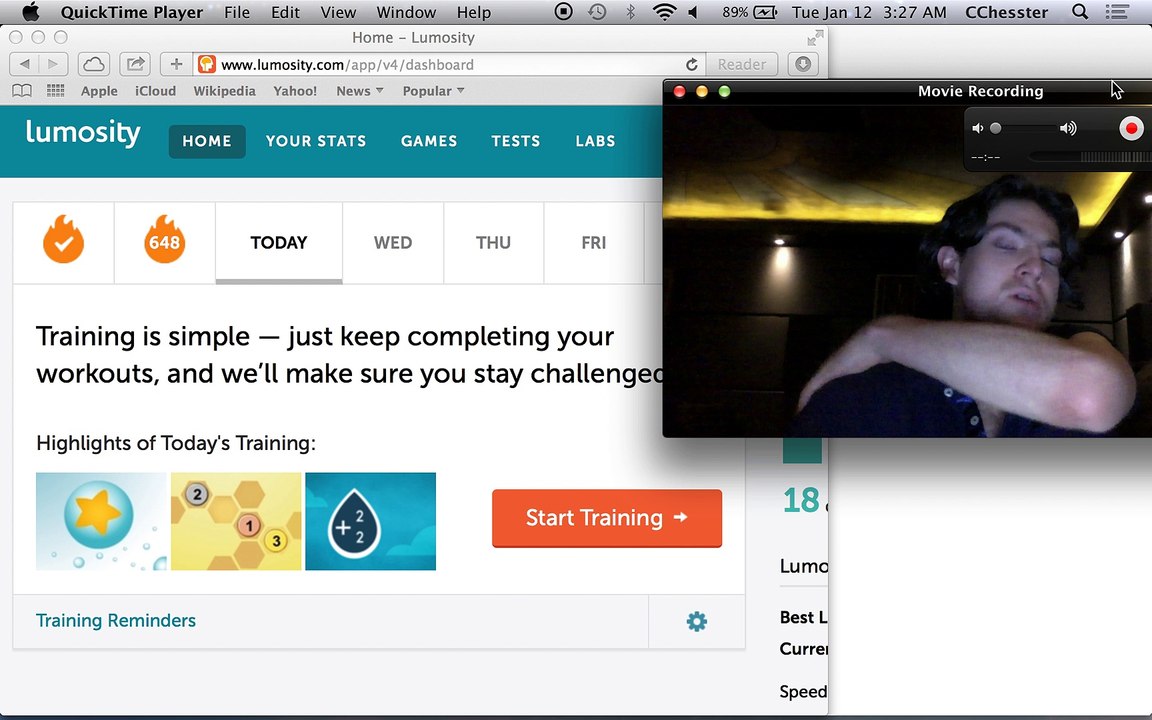Open the Apple menu
Image resolution: width=1152 pixels, height=720 pixels.
click(30, 12)
